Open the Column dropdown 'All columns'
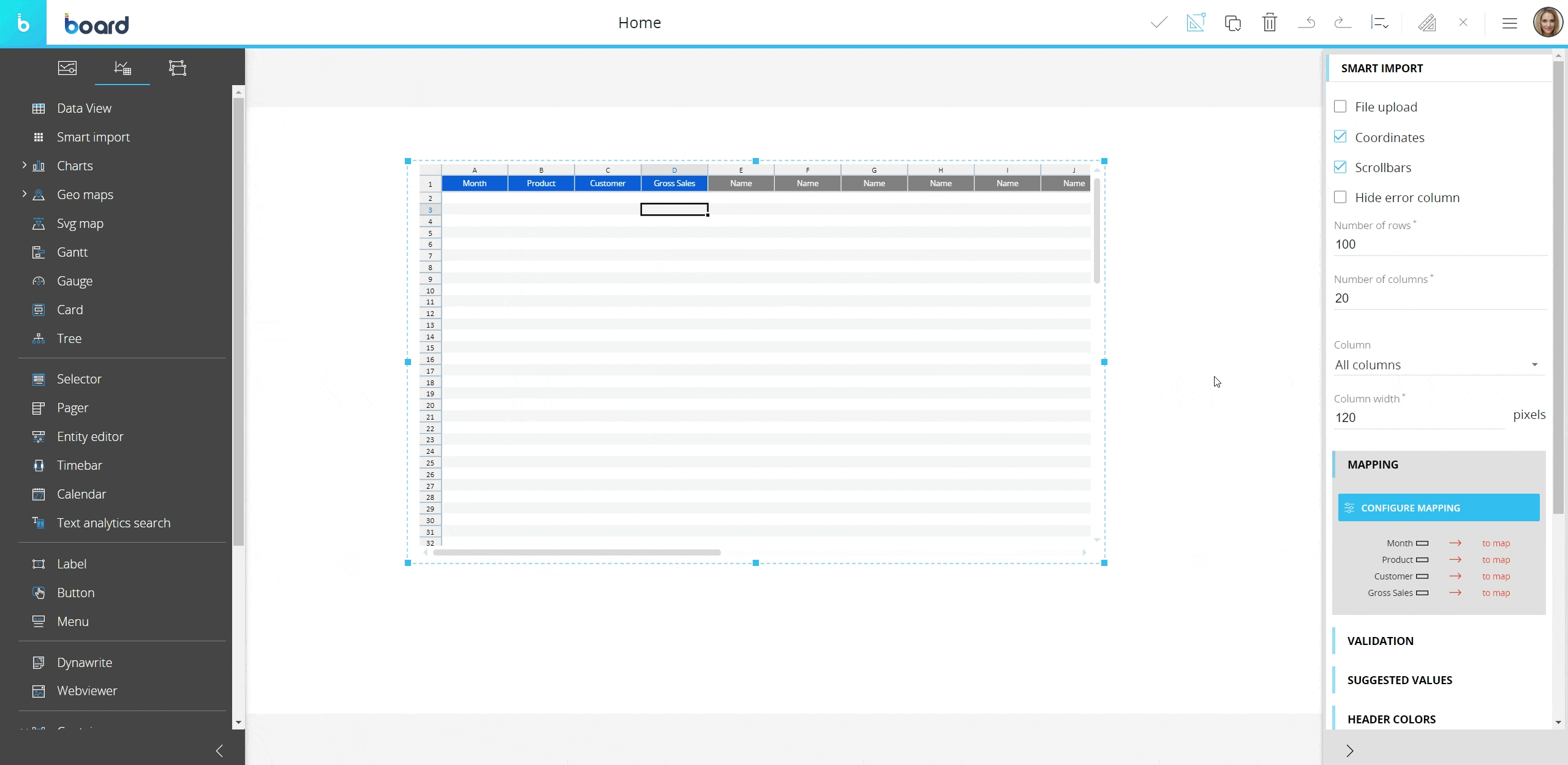Image resolution: width=1568 pixels, height=765 pixels. click(x=1438, y=365)
